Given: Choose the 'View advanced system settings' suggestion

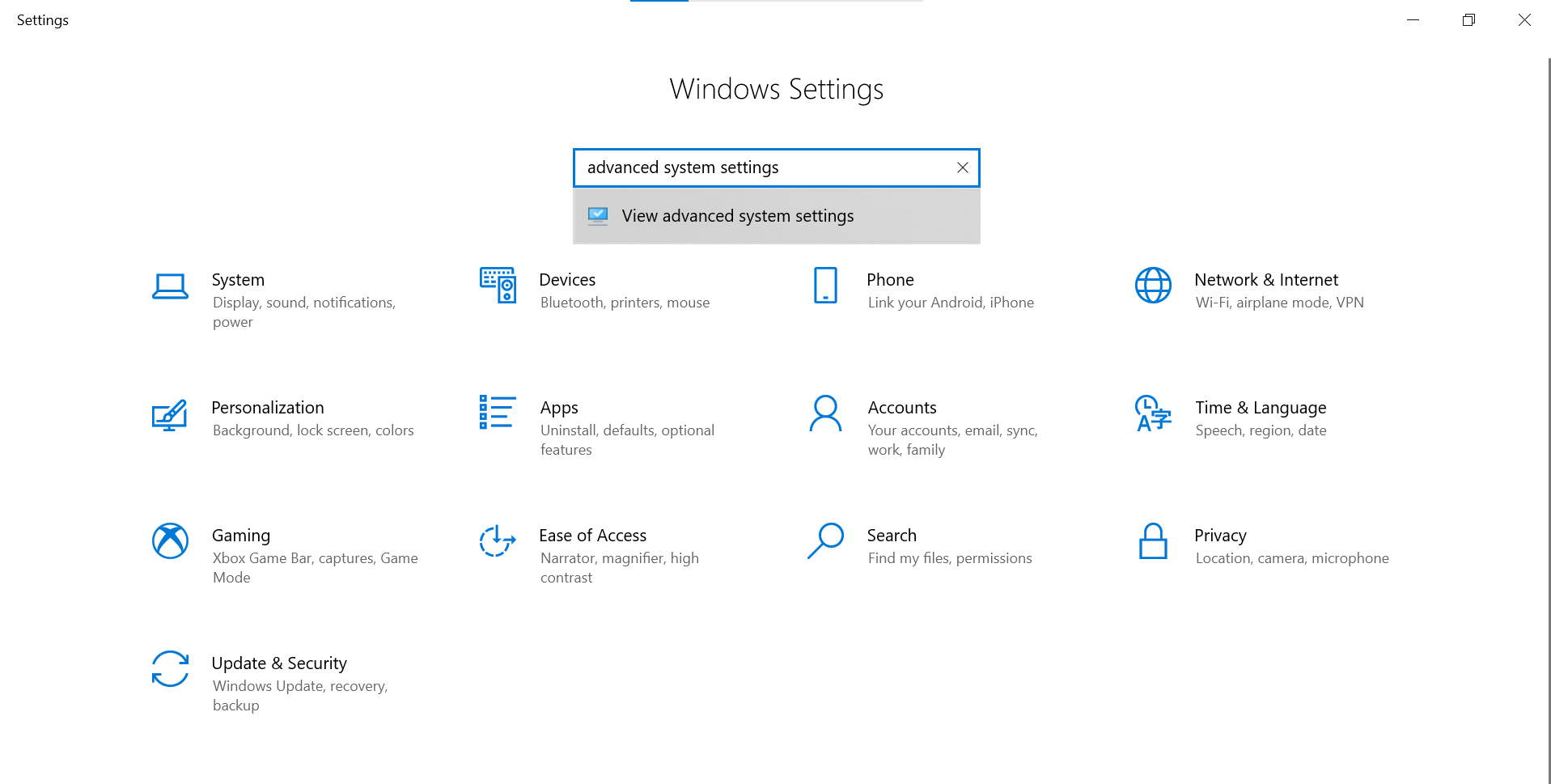Looking at the screenshot, I should coord(777,216).
